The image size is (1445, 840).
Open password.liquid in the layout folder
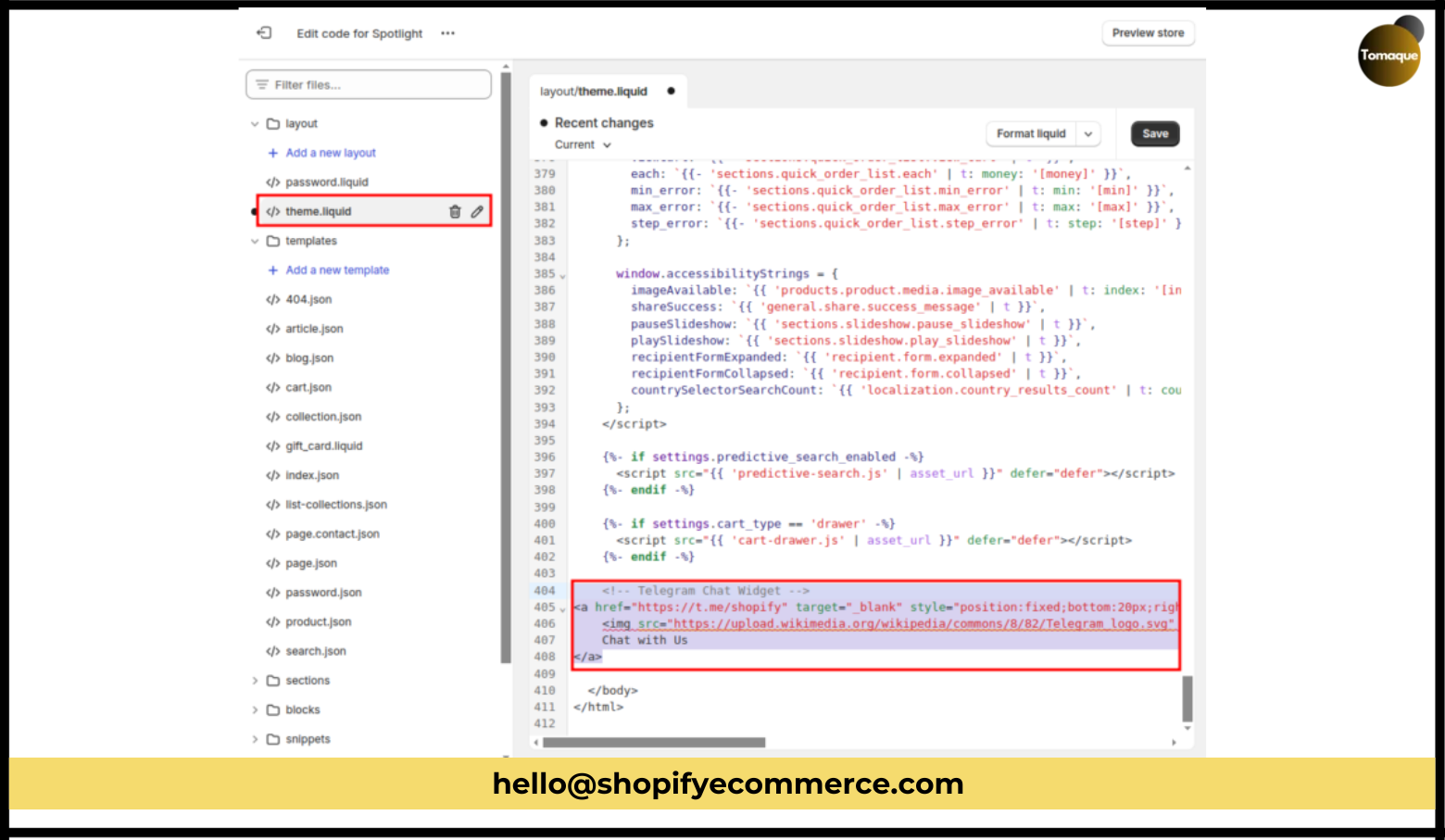[326, 182]
